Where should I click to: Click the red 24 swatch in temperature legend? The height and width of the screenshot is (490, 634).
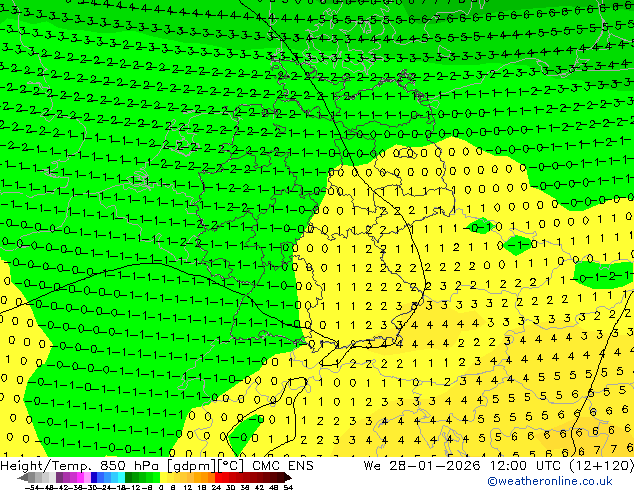point(218,477)
